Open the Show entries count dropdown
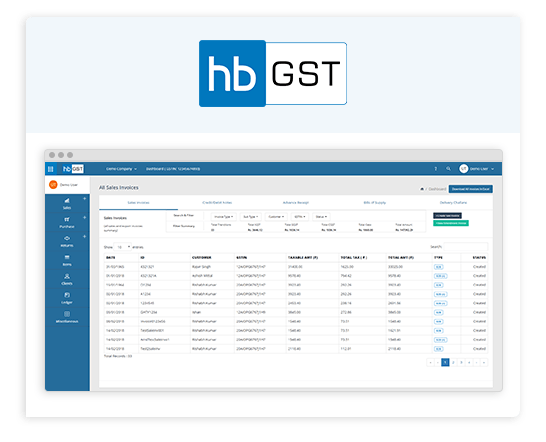Viewport: 546px width, 442px height. click(x=123, y=247)
